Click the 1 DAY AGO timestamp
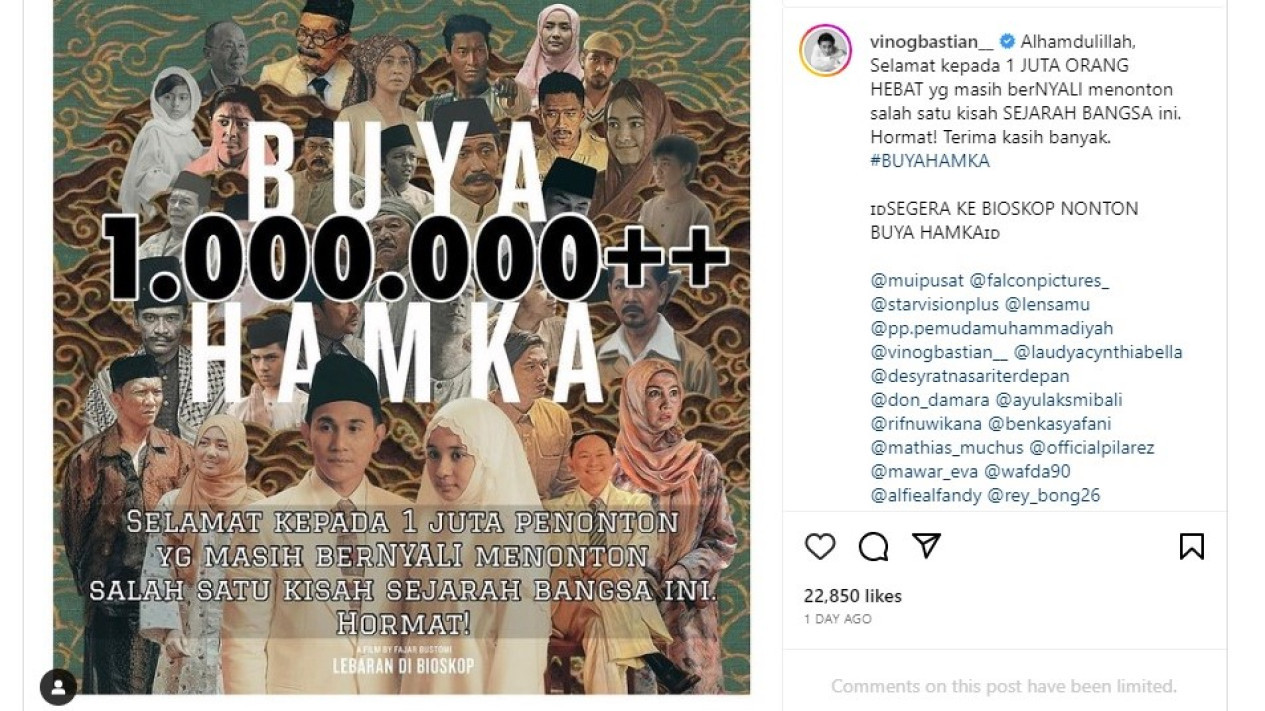Image resolution: width=1265 pixels, height=711 pixels. [x=838, y=619]
